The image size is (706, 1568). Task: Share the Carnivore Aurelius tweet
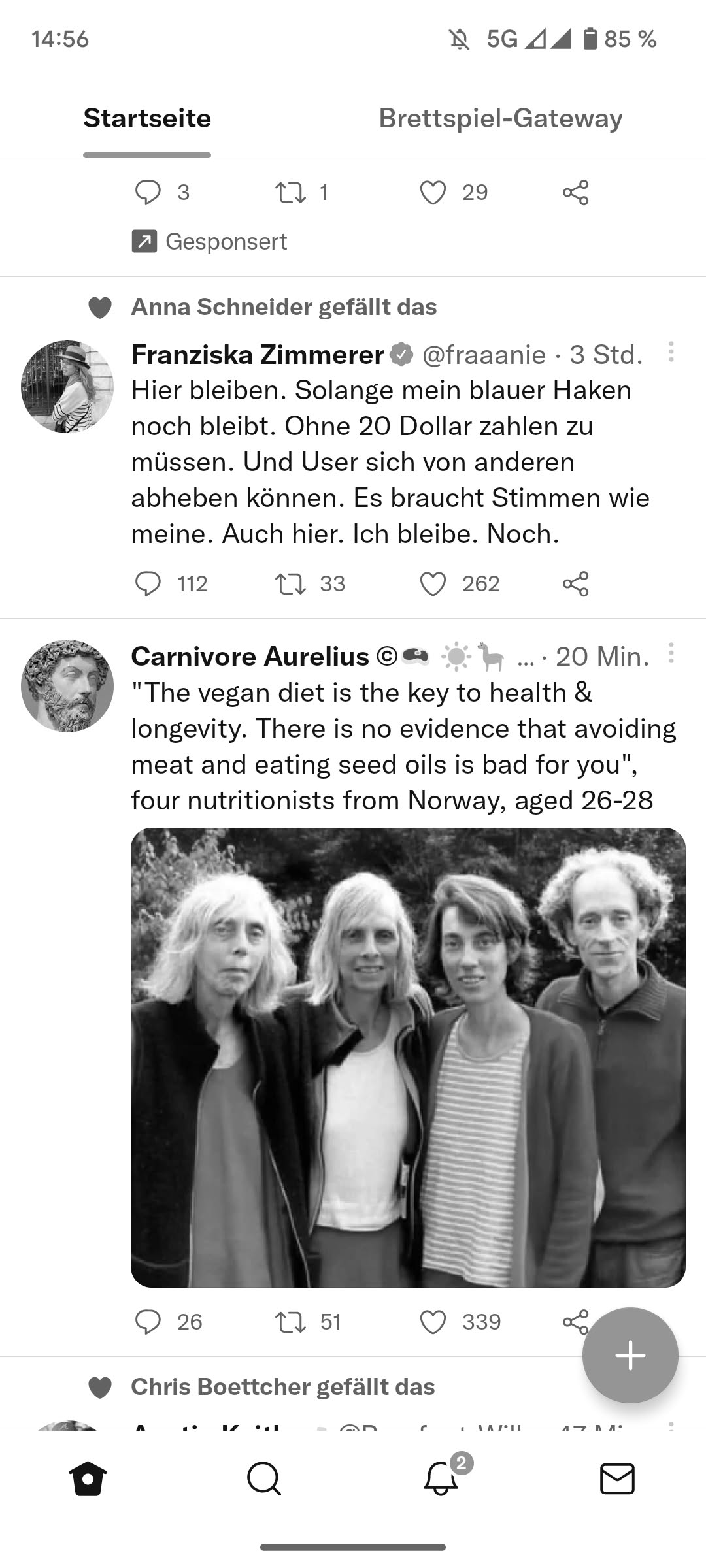click(x=575, y=1322)
